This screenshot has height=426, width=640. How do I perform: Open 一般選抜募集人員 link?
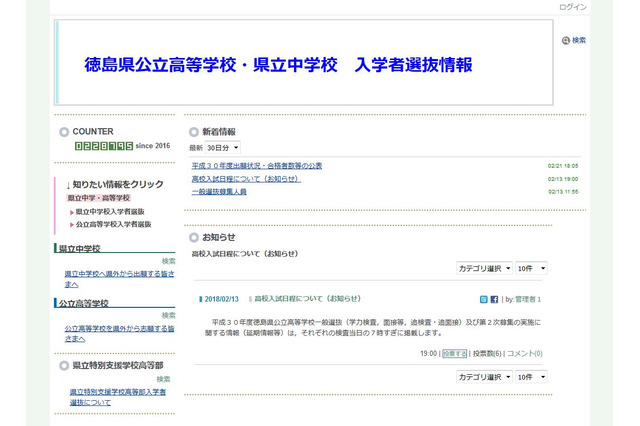219,191
